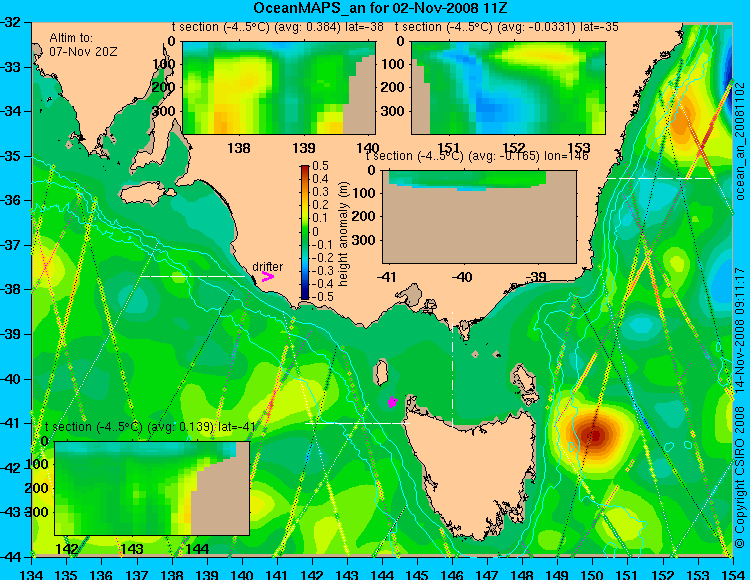Click latitude label -32 on the main left axis
Viewport: 750px width, 580px height.
[11, 22]
